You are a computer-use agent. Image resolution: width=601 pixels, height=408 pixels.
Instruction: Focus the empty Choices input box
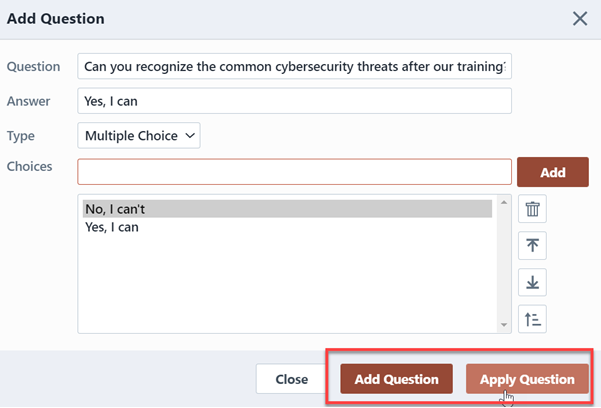click(294, 172)
